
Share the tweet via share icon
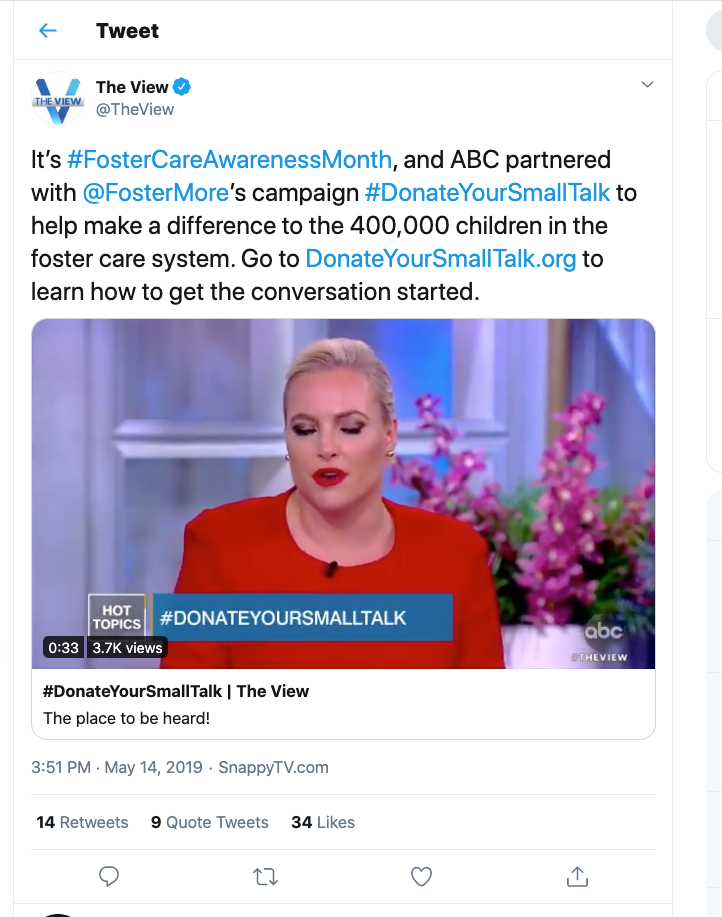577,876
